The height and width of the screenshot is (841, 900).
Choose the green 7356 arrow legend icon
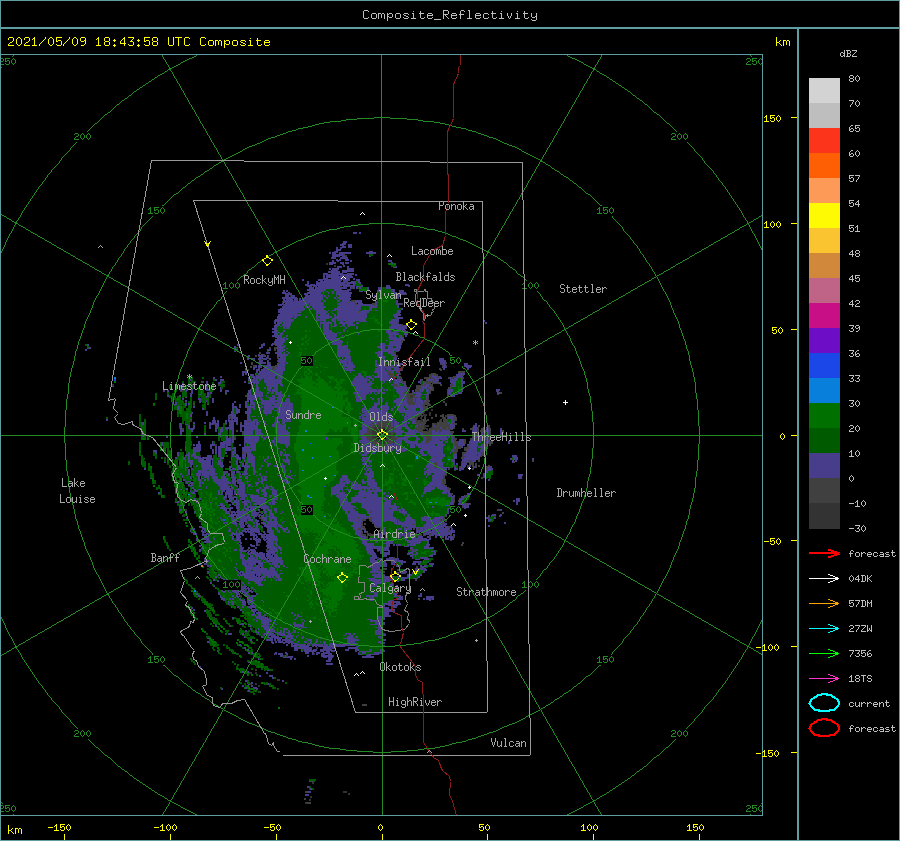824,653
